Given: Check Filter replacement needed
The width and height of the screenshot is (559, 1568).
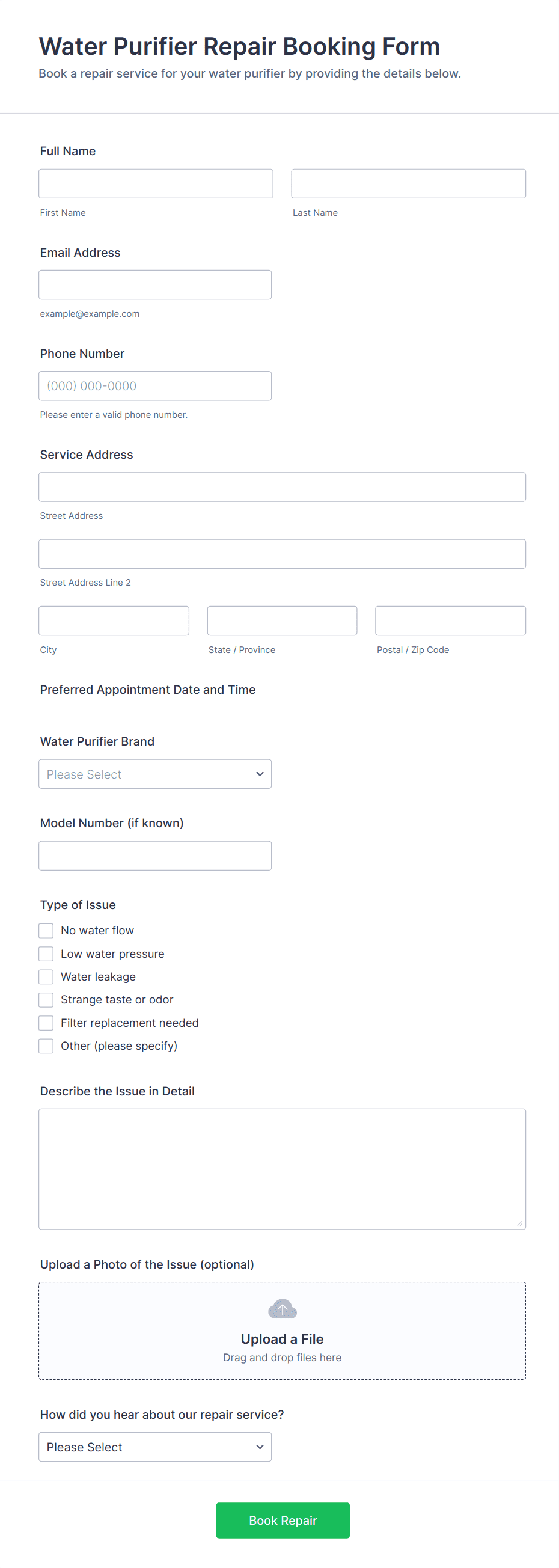Looking at the screenshot, I should (x=46, y=1023).
